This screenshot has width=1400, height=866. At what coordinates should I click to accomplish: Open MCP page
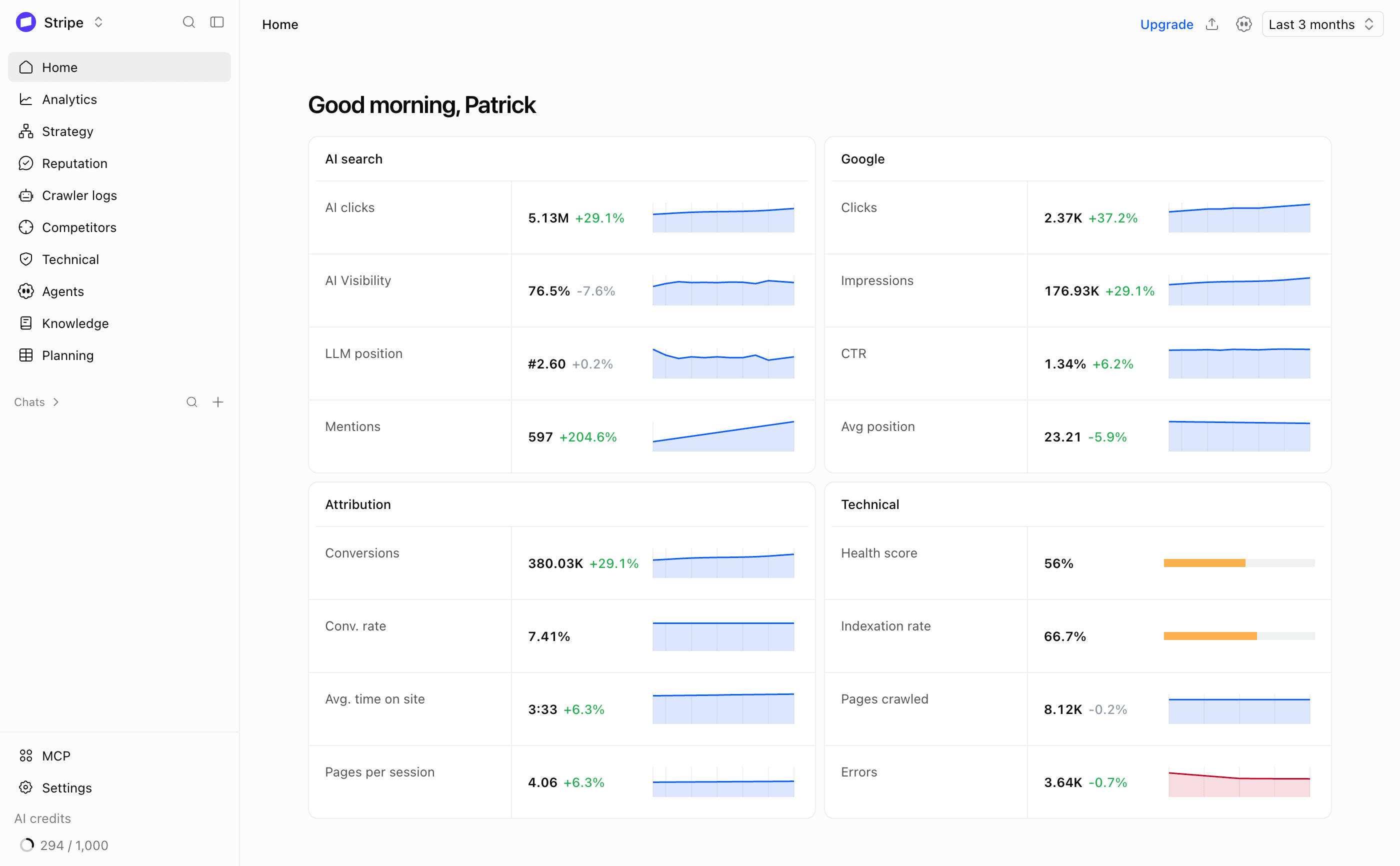pos(119,756)
